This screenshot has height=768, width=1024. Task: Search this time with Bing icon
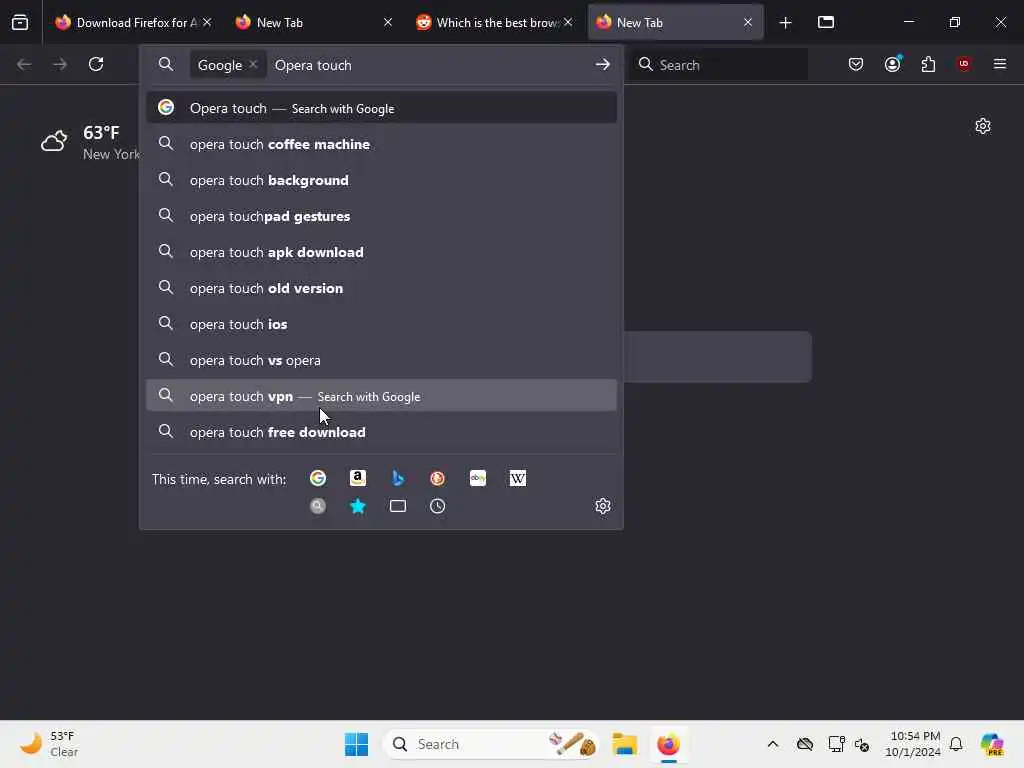point(398,479)
